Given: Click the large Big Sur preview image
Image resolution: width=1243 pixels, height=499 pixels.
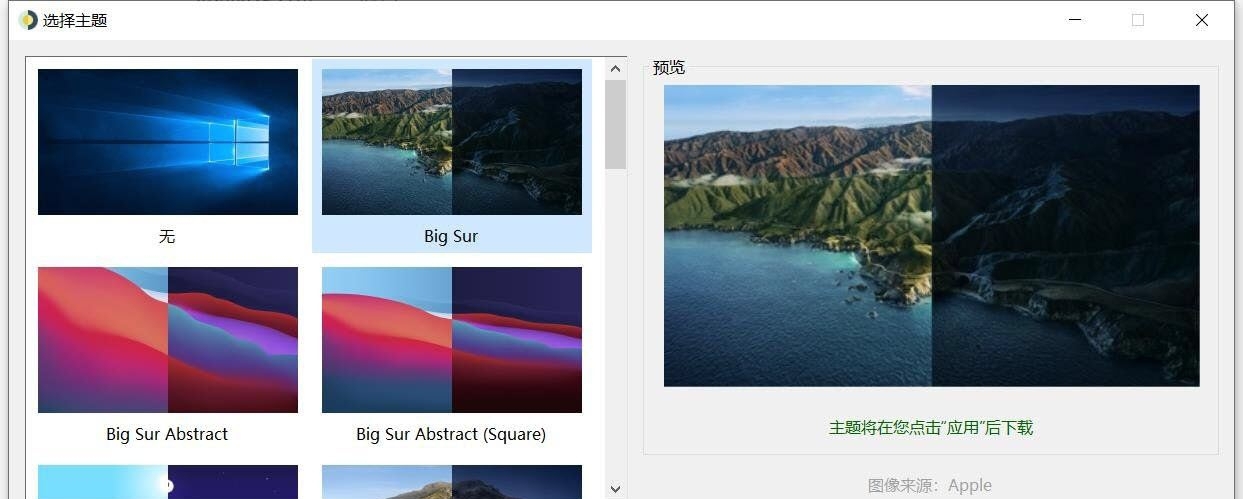Looking at the screenshot, I should 931,236.
